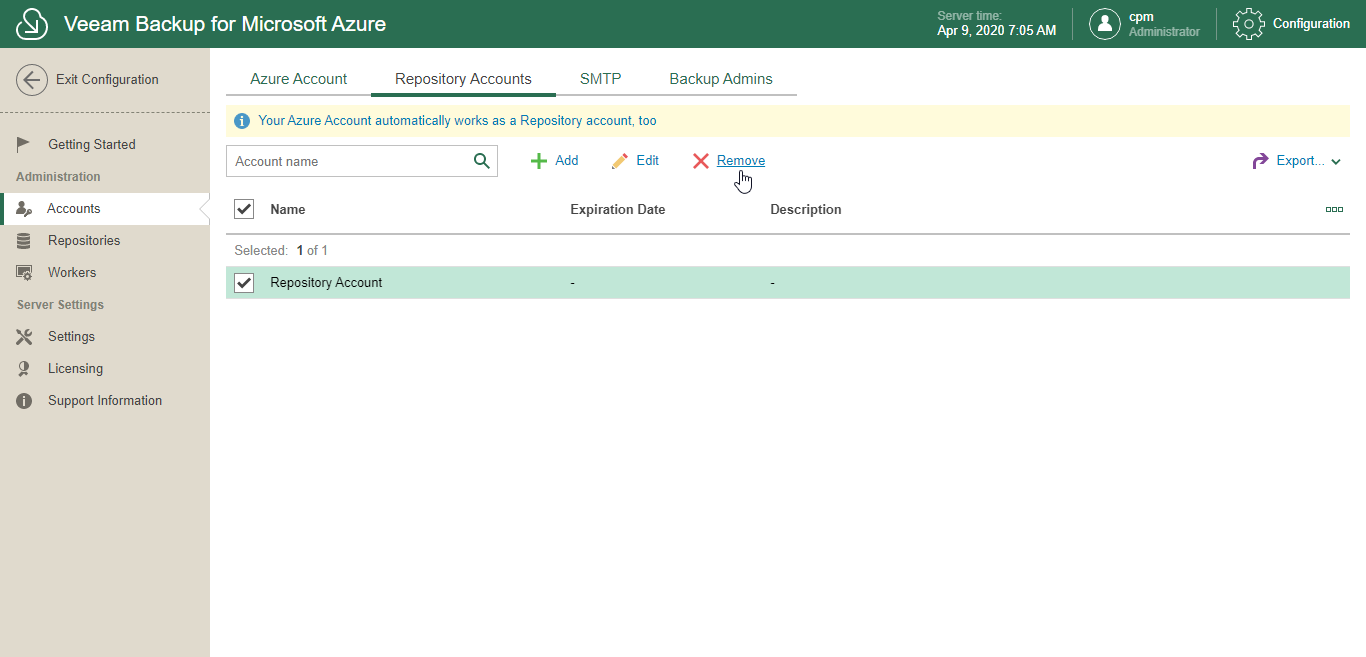Click the Configuration gear icon
The image size is (1366, 657).
click(x=1249, y=24)
